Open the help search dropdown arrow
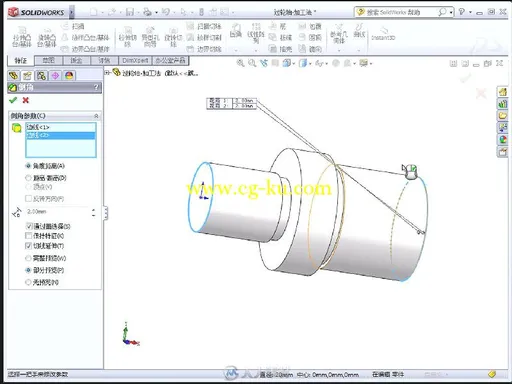The height and width of the screenshot is (384, 512). click(451, 12)
